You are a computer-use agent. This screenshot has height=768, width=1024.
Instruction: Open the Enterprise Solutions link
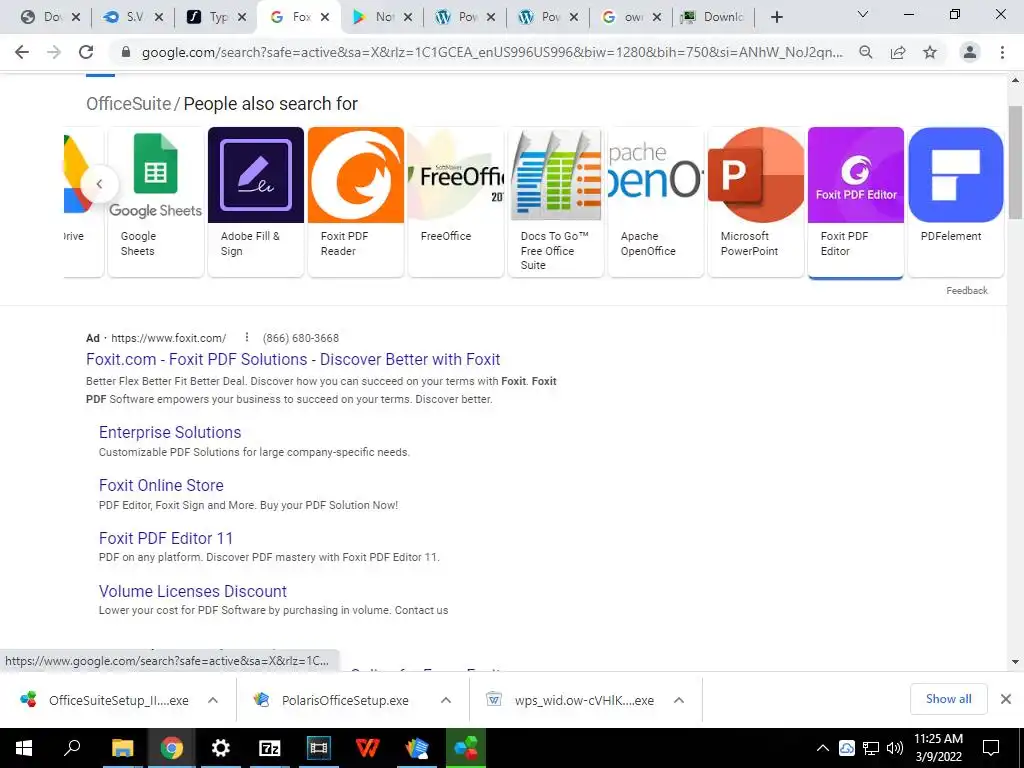click(170, 432)
